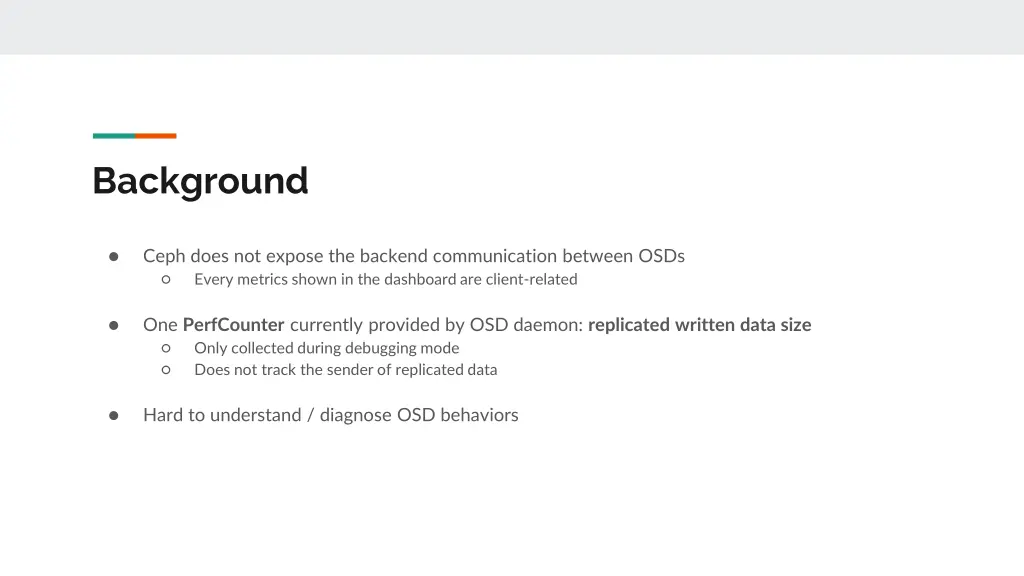Click the line "Ceph does not expose the backend communication"
The image size is (1024, 576).
pyautogui.click(x=413, y=256)
